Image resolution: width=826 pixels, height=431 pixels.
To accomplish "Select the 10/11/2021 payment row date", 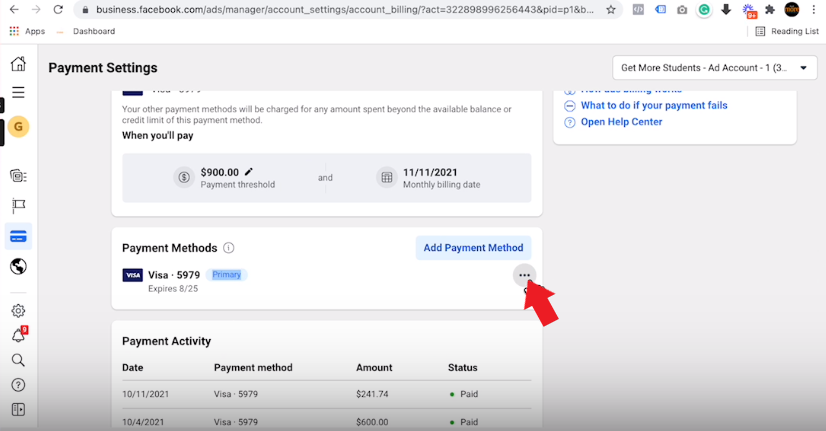I will pos(145,394).
